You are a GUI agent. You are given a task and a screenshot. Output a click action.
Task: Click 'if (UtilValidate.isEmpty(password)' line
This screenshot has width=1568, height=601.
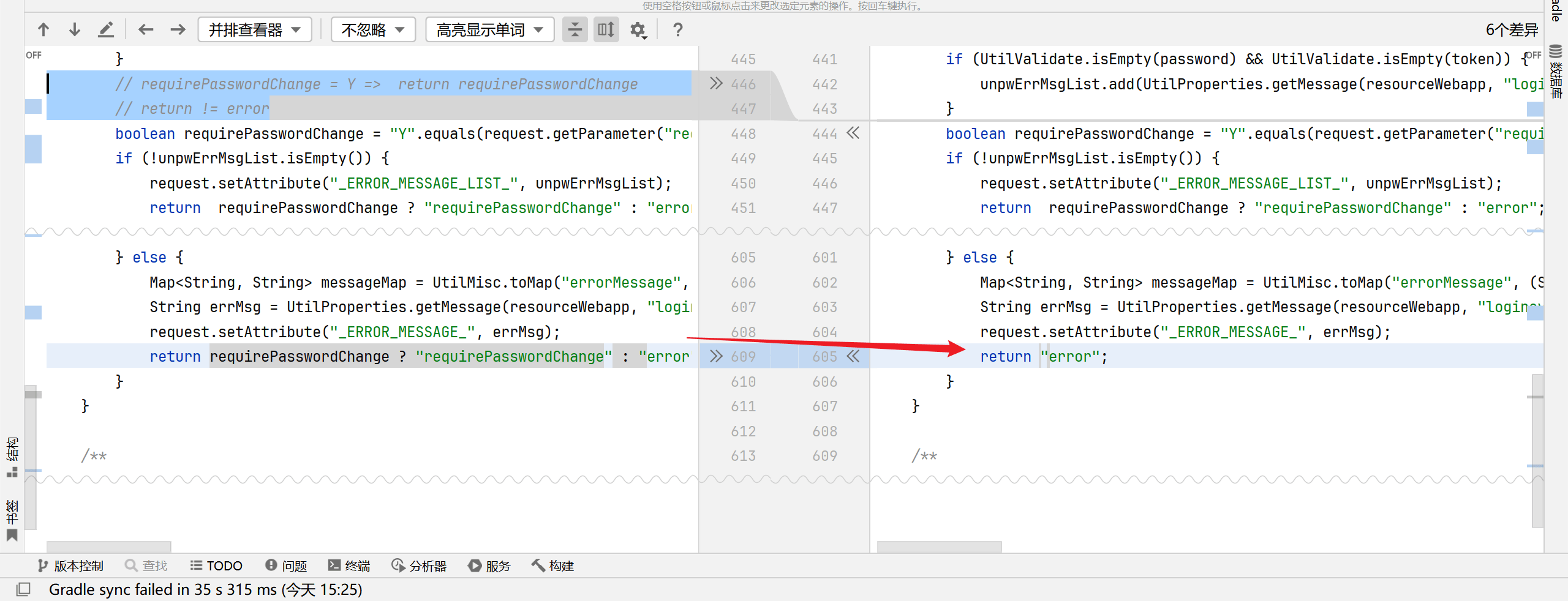pos(1237,59)
